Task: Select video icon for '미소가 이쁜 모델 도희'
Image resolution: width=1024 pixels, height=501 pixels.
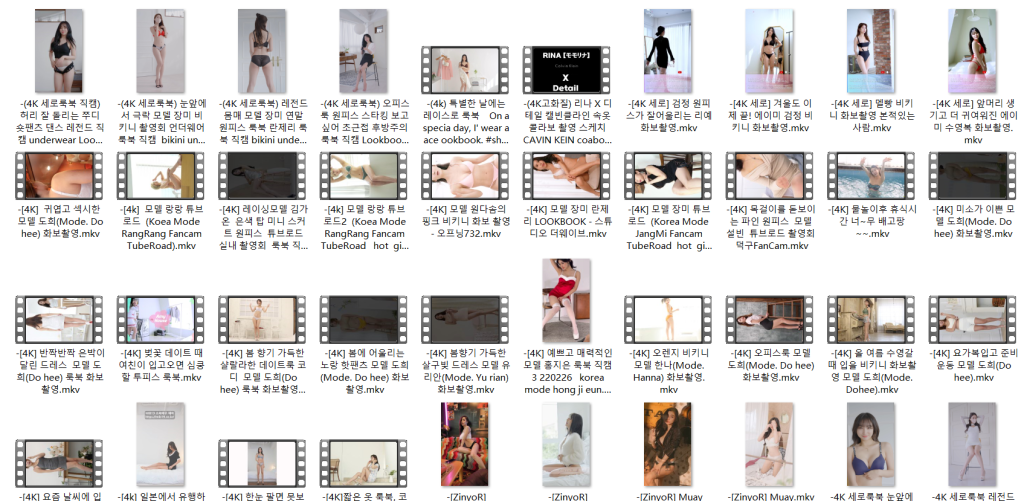Action: pos(972,176)
